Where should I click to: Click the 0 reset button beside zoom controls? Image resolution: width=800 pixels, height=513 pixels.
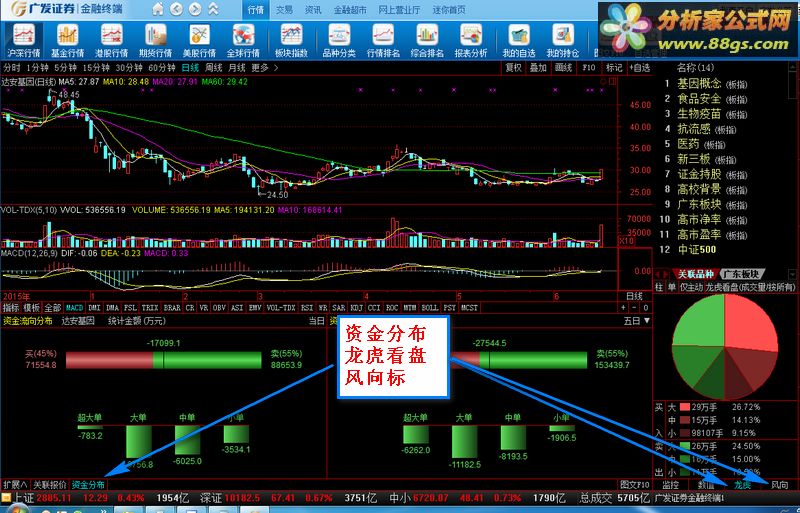pos(645,308)
